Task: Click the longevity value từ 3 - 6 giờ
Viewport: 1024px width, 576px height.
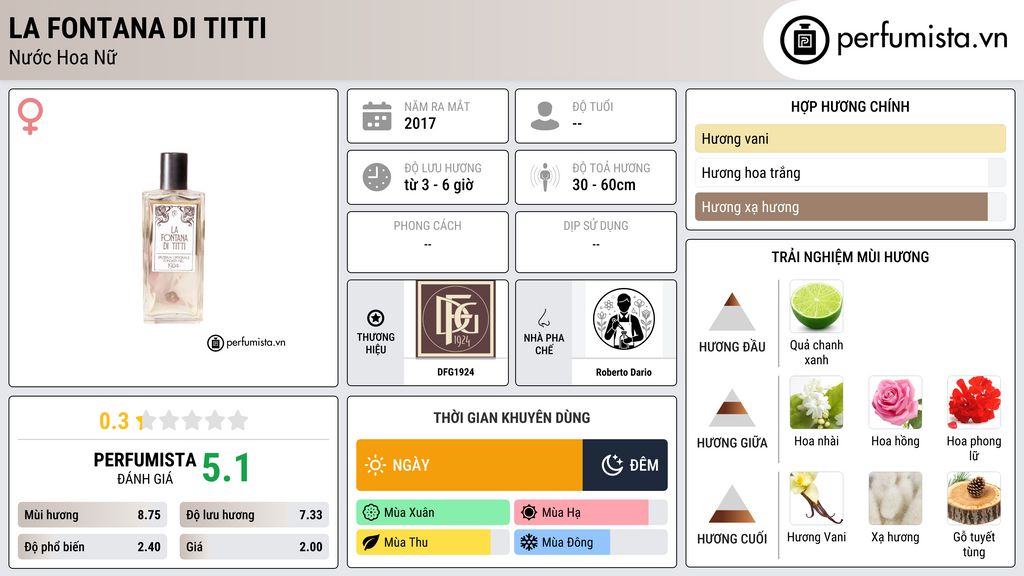Action: [439, 185]
